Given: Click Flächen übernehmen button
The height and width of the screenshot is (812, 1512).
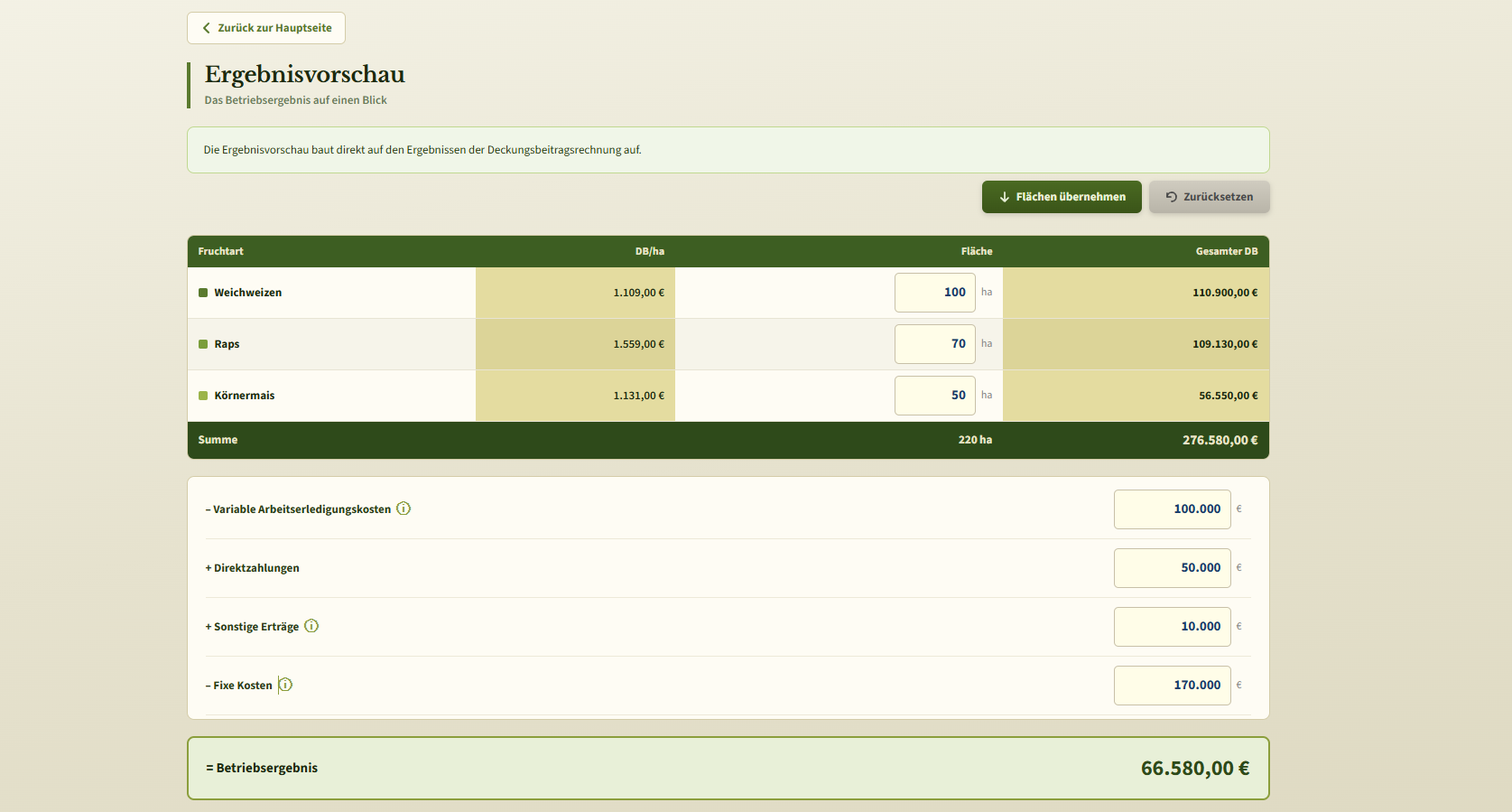Looking at the screenshot, I should 1062,197.
